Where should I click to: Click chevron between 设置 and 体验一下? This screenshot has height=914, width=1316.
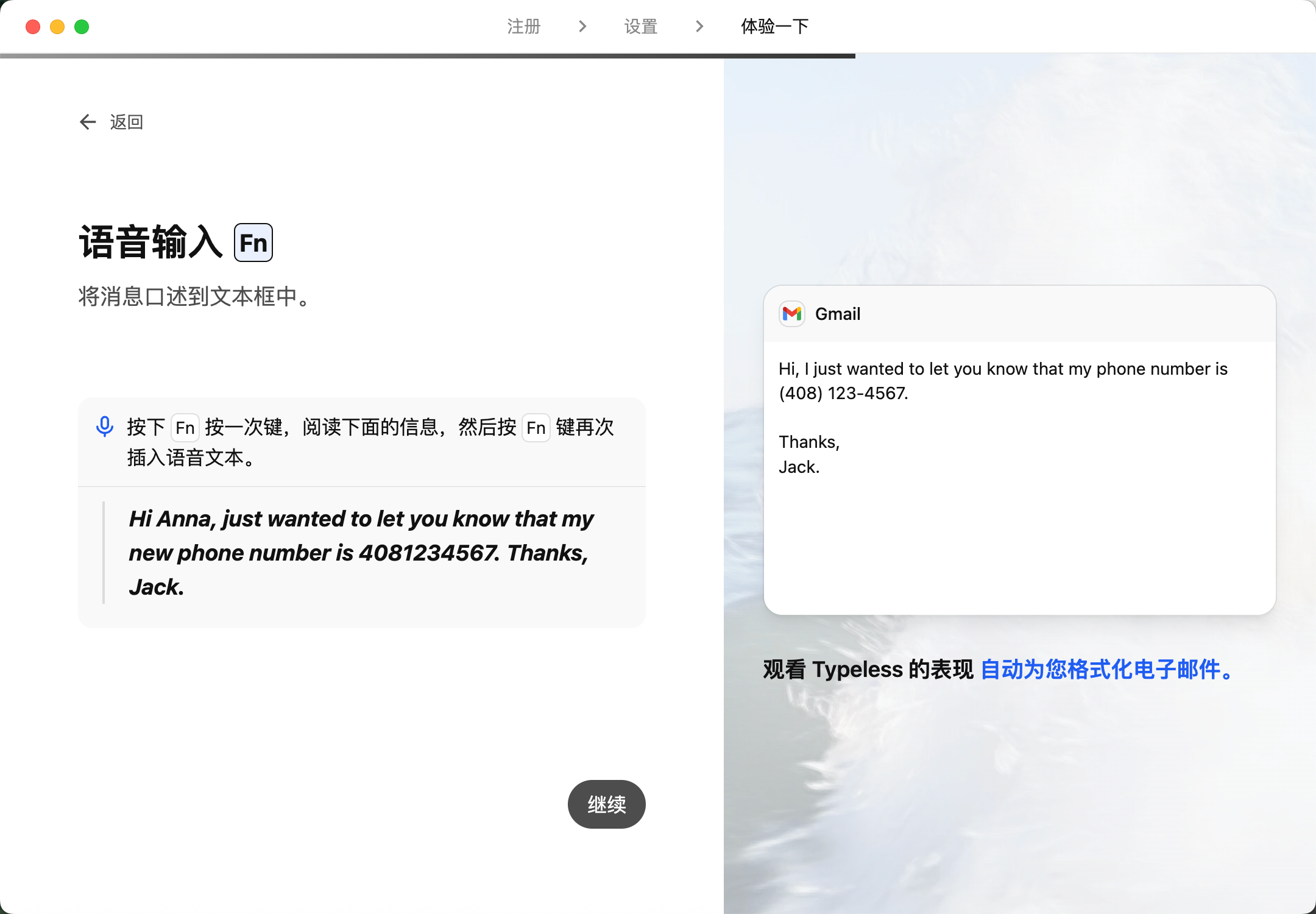pyautogui.click(x=699, y=26)
